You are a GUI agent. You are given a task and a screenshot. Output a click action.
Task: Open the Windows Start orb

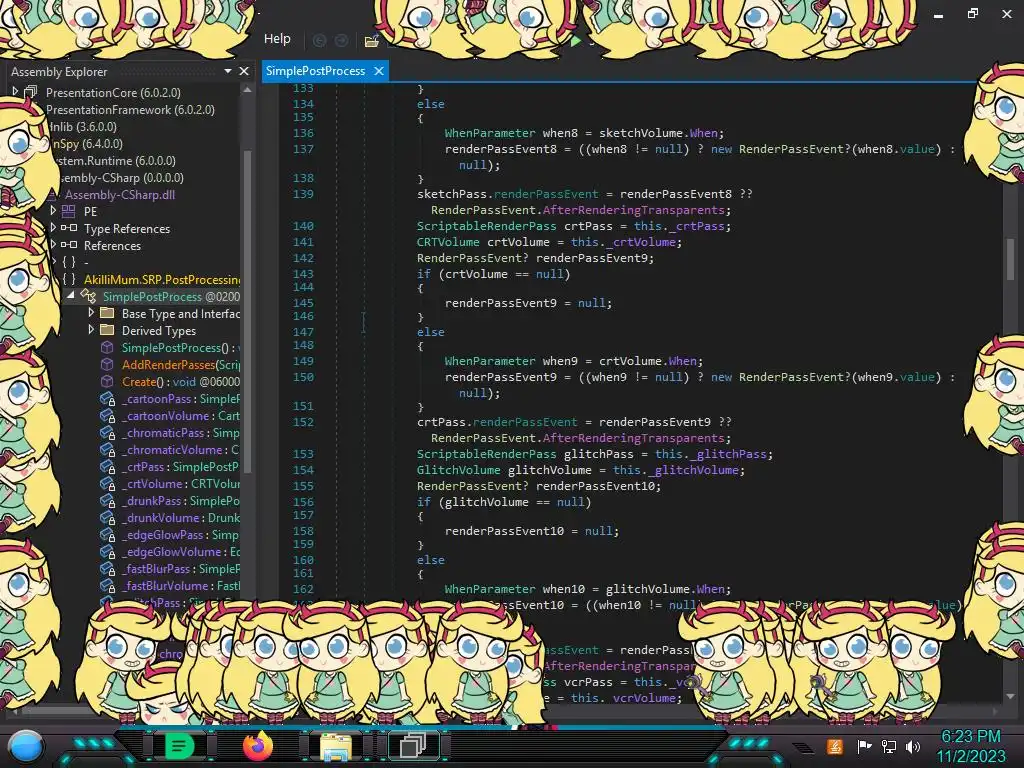(27, 746)
